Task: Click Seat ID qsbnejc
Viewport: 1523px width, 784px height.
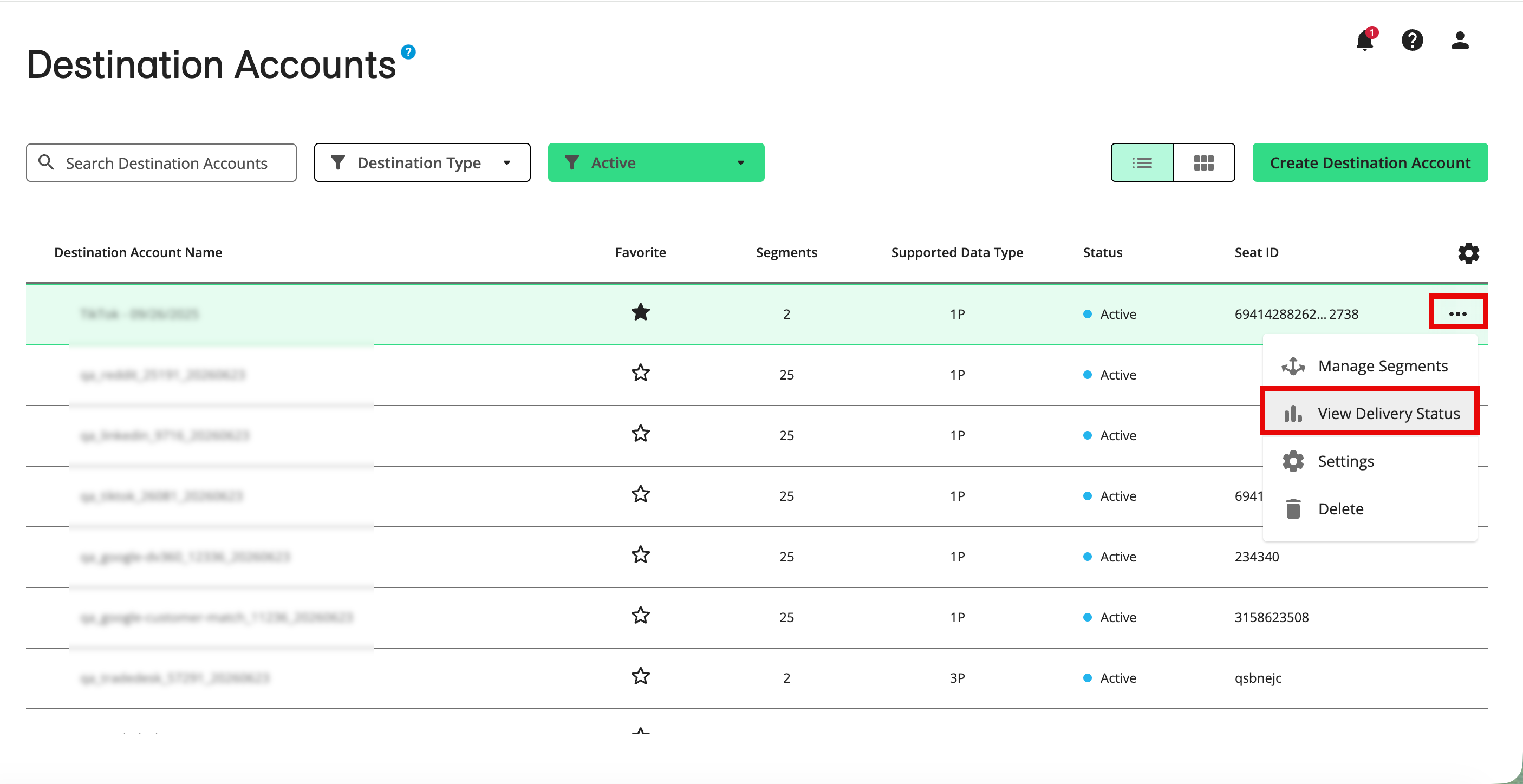Action: pyautogui.click(x=1258, y=677)
